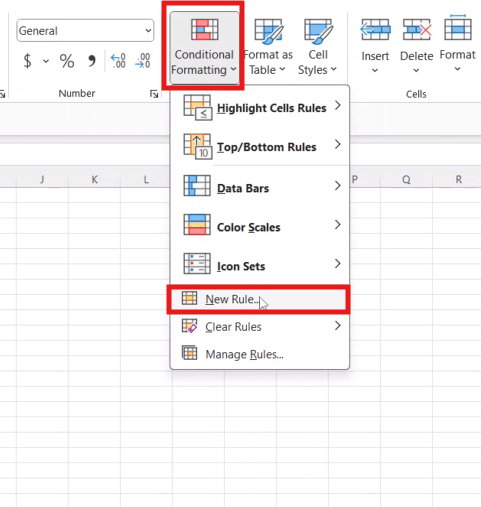
Task: Open Color Scales submenu
Action: tap(260, 227)
